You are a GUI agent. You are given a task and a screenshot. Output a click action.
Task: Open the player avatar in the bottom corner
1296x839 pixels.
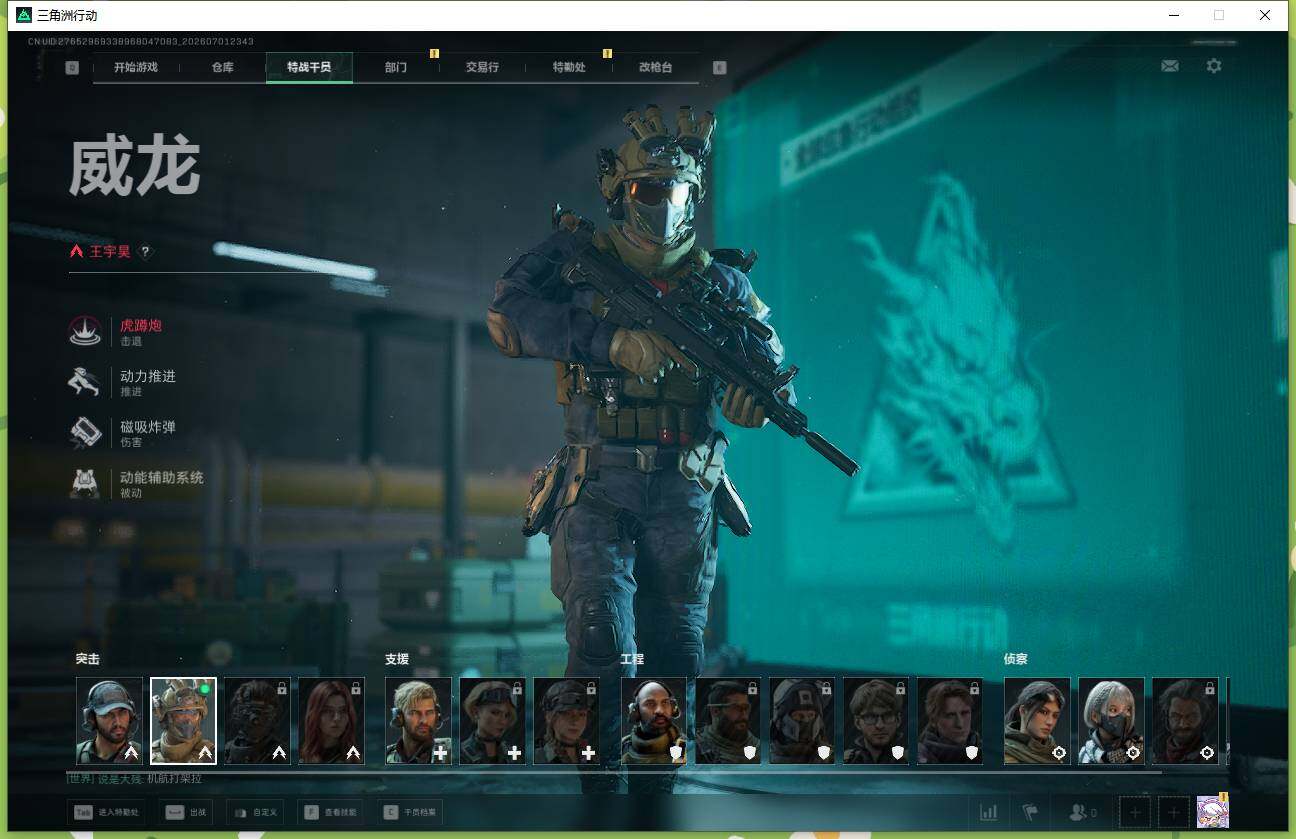click(x=1213, y=812)
